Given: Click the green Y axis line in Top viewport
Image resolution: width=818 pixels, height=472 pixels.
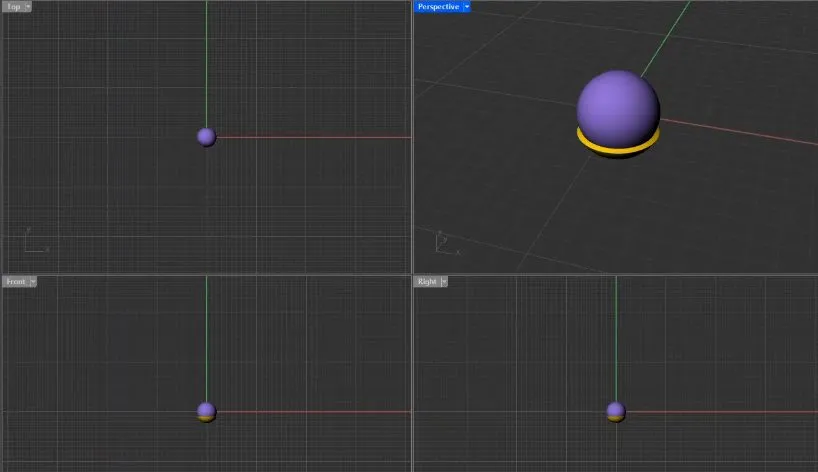Looking at the screenshot, I should (x=207, y=60).
